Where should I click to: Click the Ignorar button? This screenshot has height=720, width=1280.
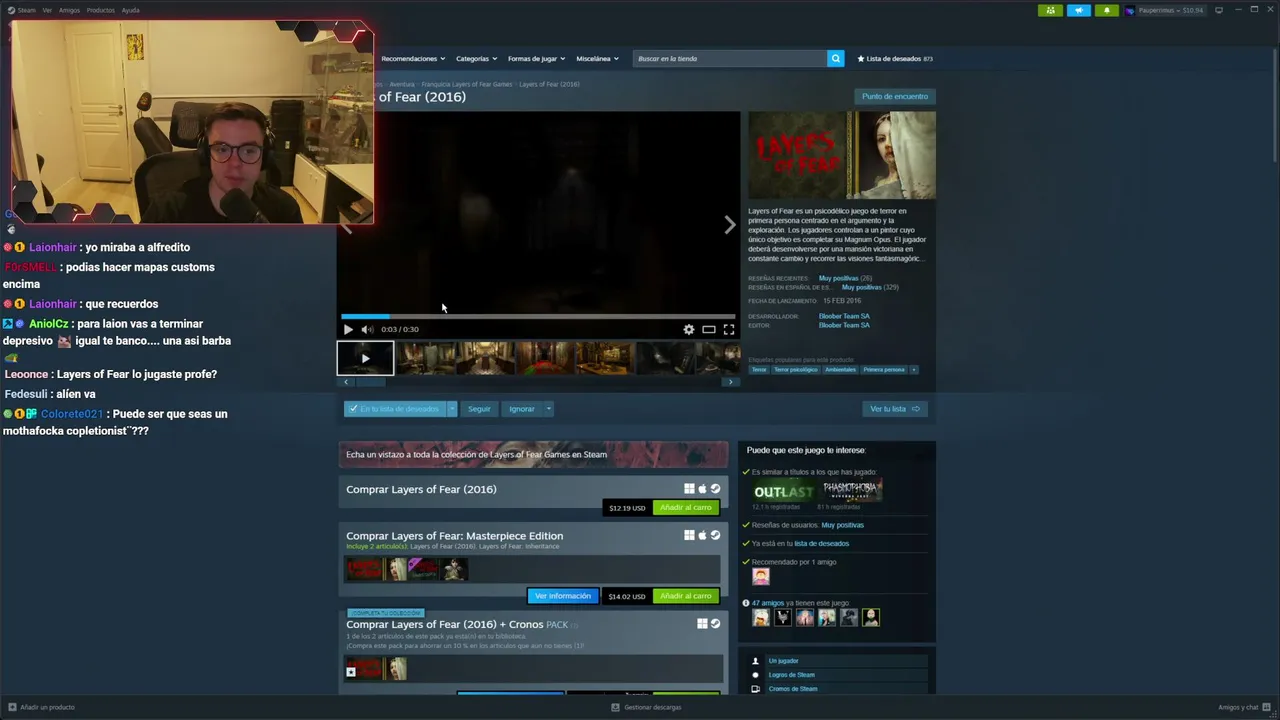click(522, 409)
